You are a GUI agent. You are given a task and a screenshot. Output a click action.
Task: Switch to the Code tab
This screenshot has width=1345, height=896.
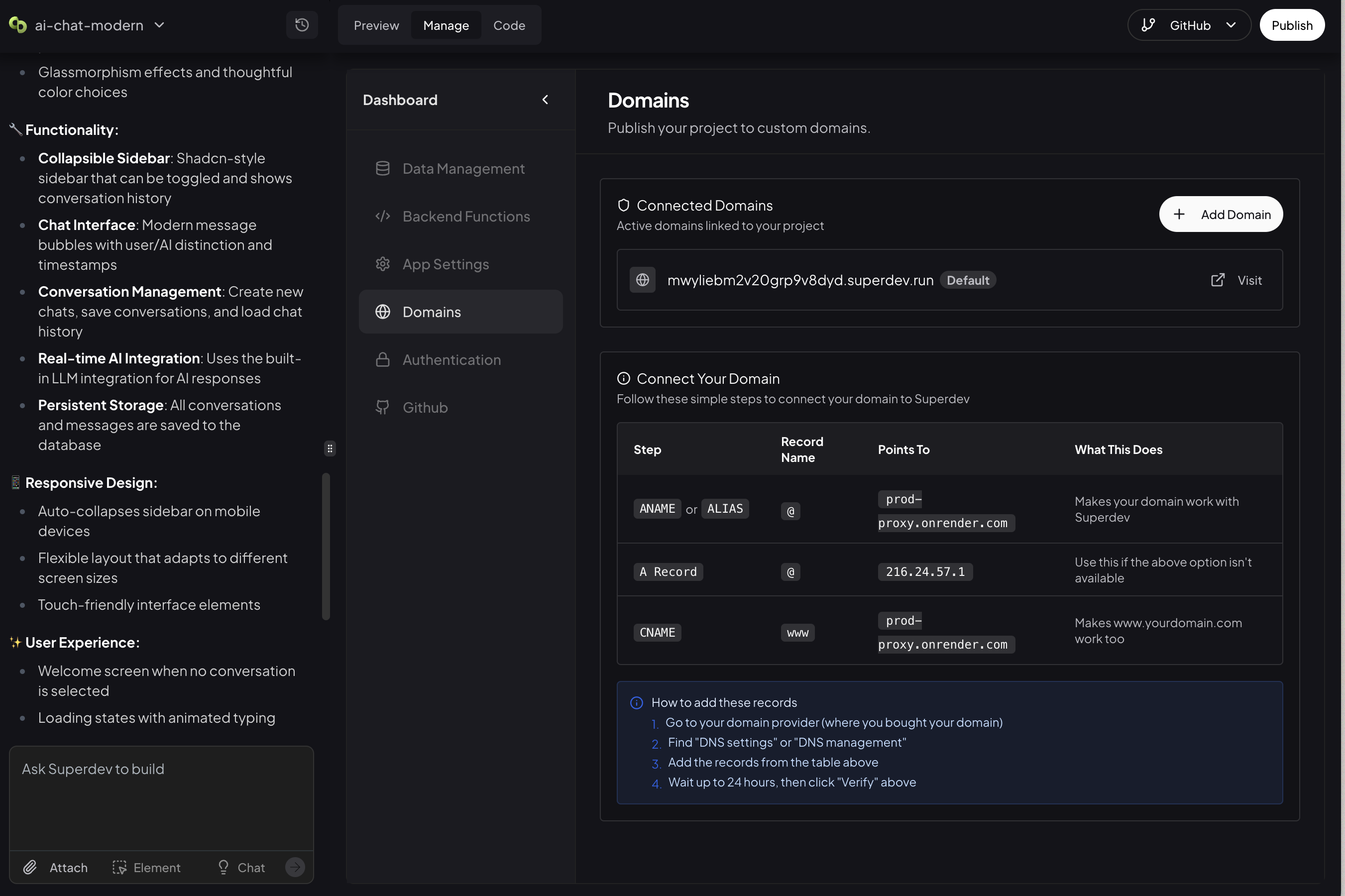[x=510, y=24]
